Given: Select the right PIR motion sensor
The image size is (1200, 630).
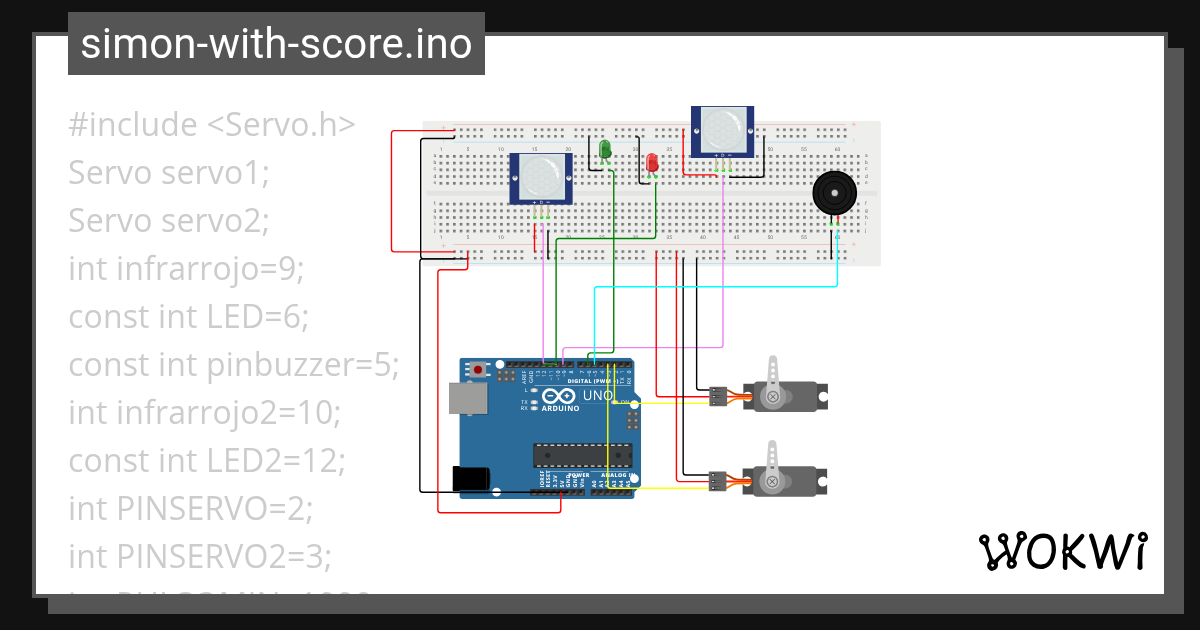Looking at the screenshot, I should point(722,131).
